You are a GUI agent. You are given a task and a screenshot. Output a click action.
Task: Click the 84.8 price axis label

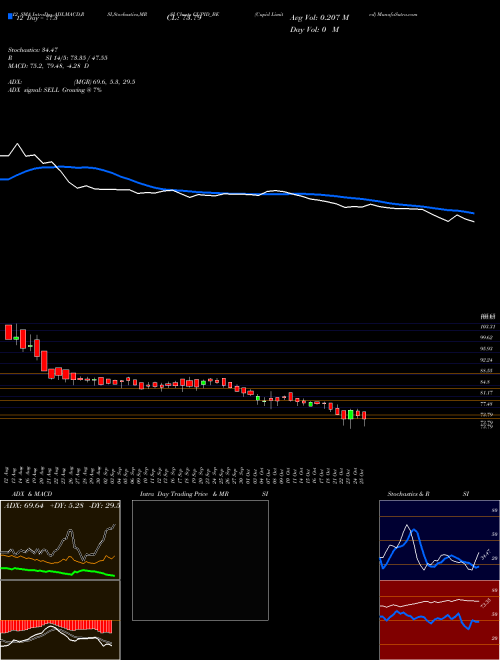coord(485,382)
